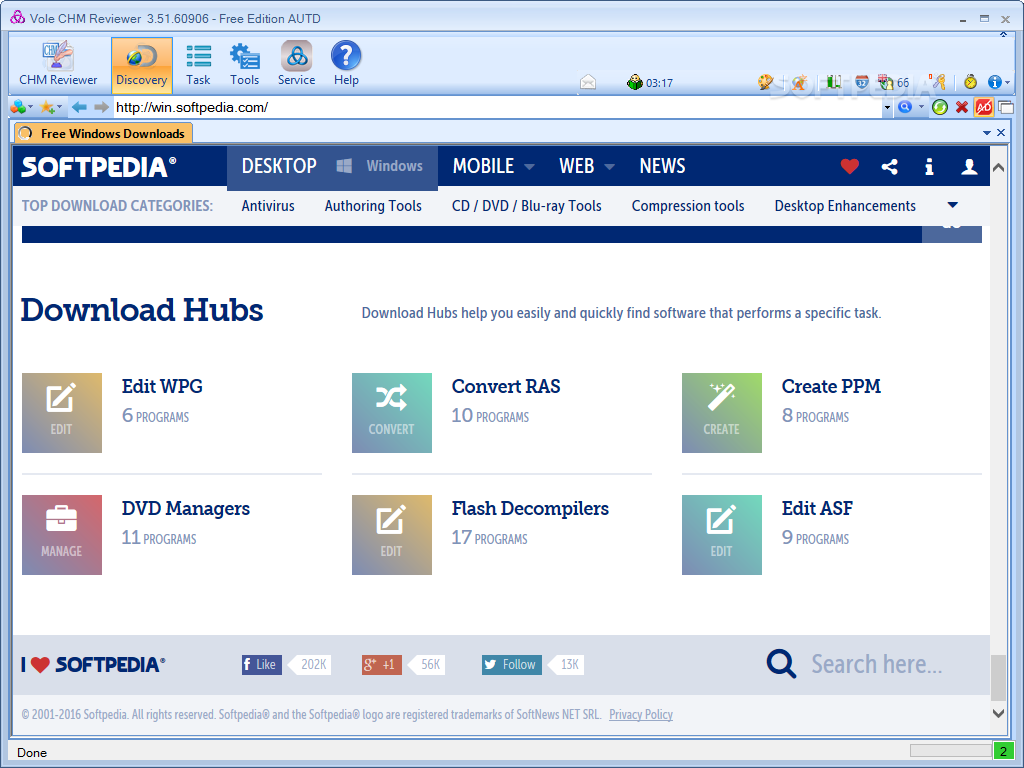The height and width of the screenshot is (768, 1024).
Task: Open the NEWS section
Action: click(x=662, y=167)
